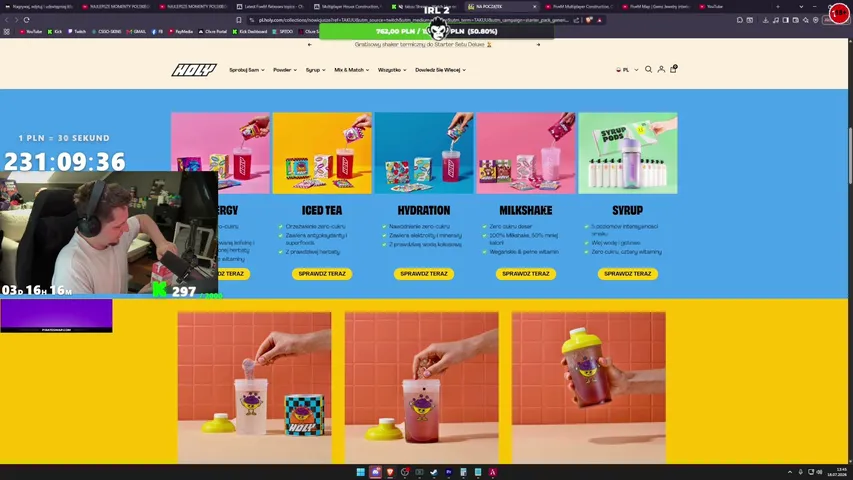
Task: Click the image of powder poured into shaker
Action: tap(254, 387)
